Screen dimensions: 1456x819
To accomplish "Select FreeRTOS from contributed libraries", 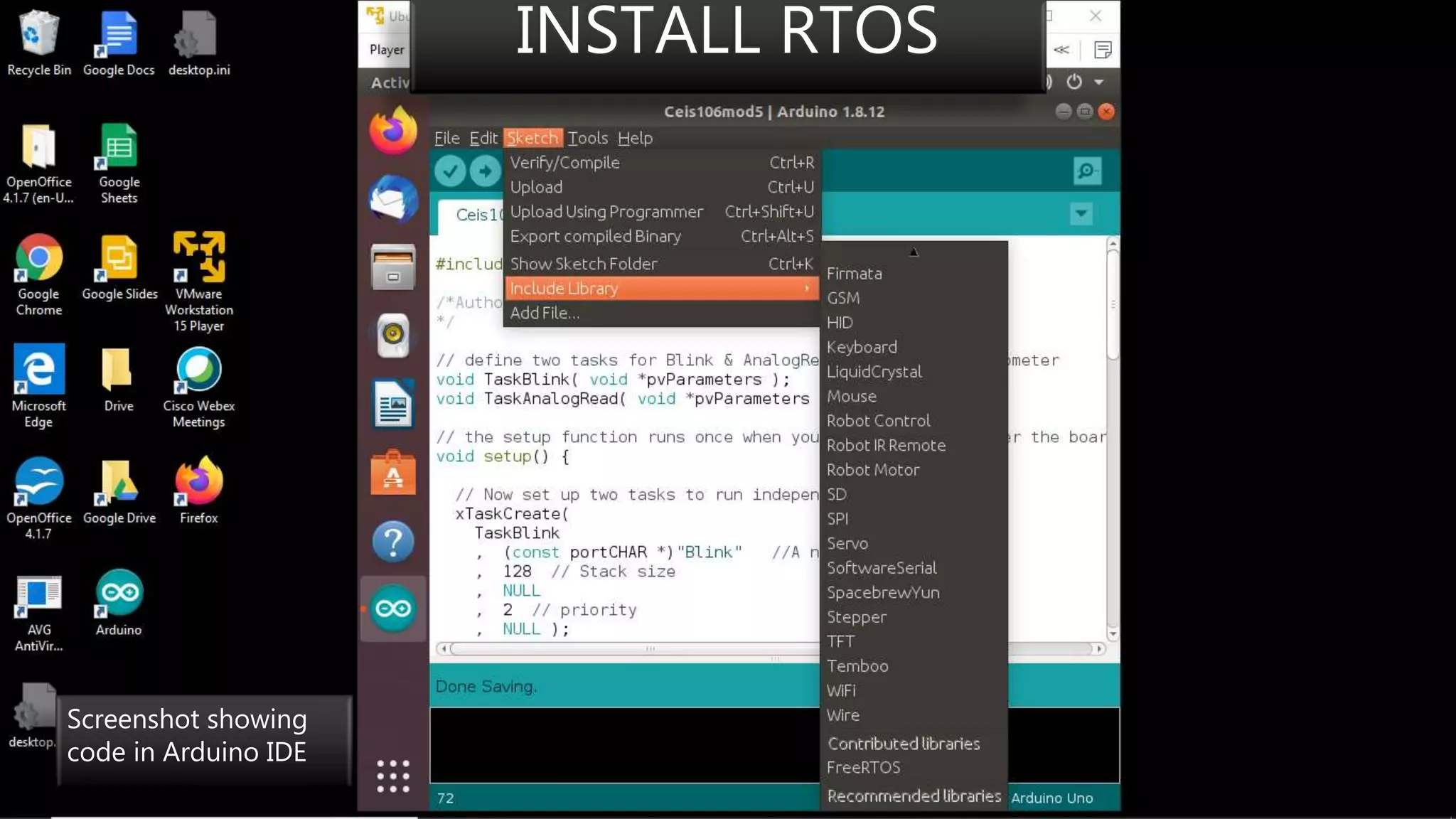I will tap(863, 767).
